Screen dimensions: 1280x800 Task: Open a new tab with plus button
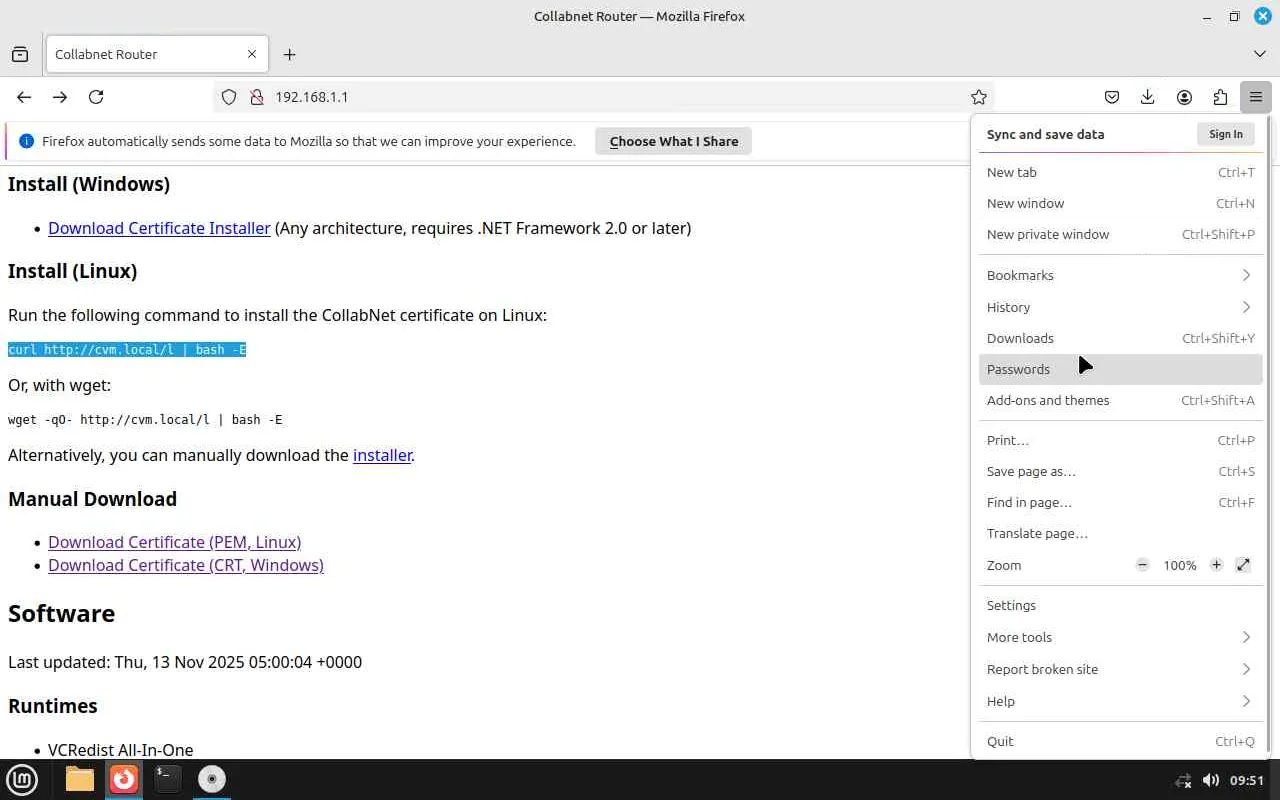tap(290, 54)
